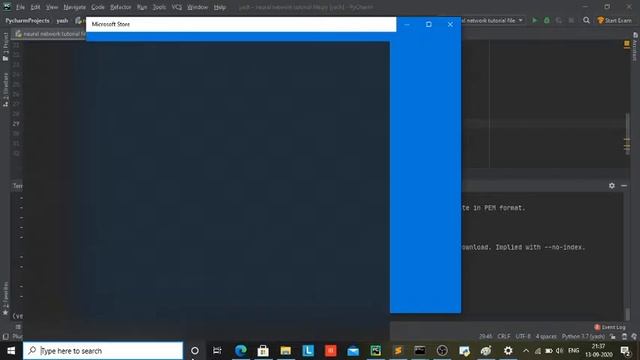Open the Action Center notifications icon
Screen dimensions: 640x360
click(625, 351)
